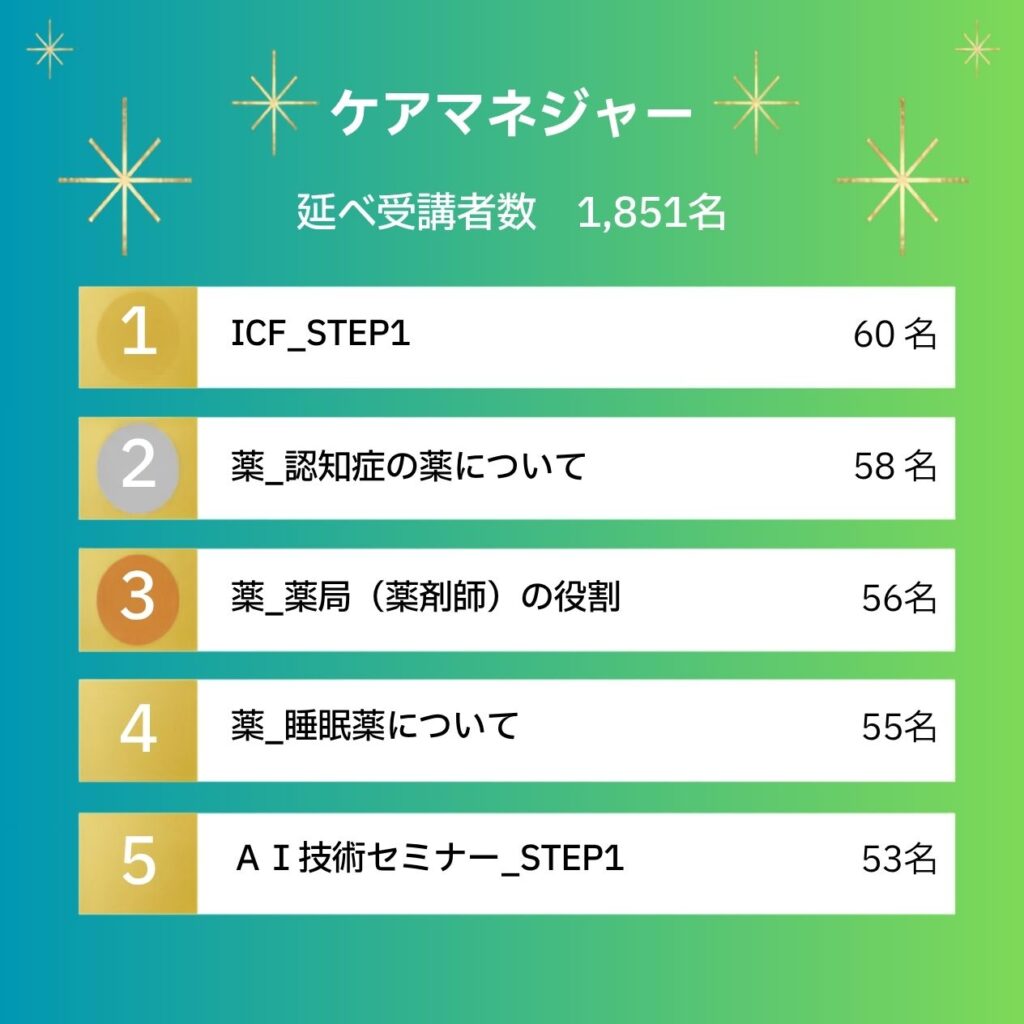The width and height of the screenshot is (1024, 1024).
Task: Open the 薬_睡眠薬について course entry
Action: pos(374,726)
